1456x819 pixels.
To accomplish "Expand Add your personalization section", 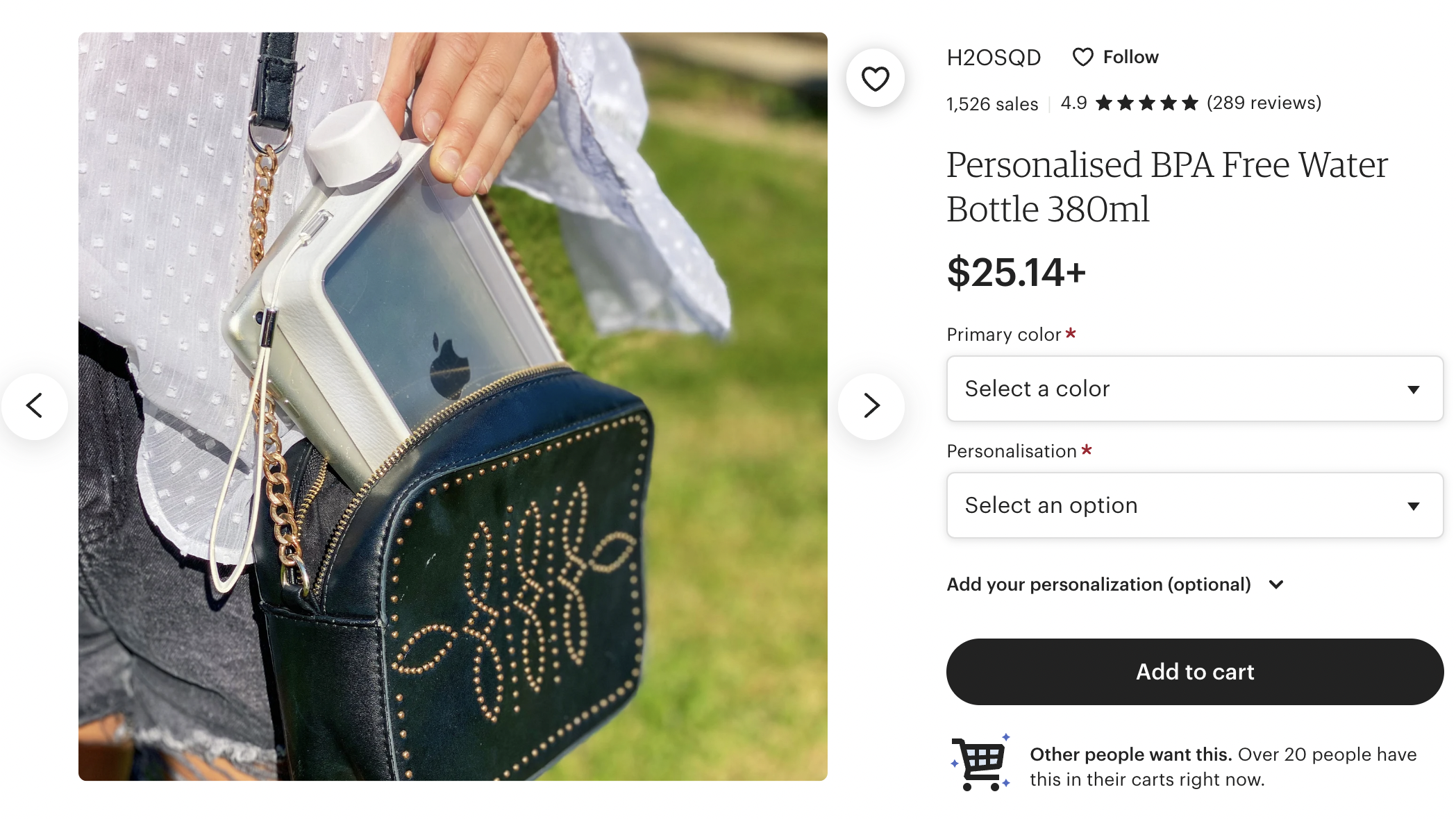I will pos(1115,584).
